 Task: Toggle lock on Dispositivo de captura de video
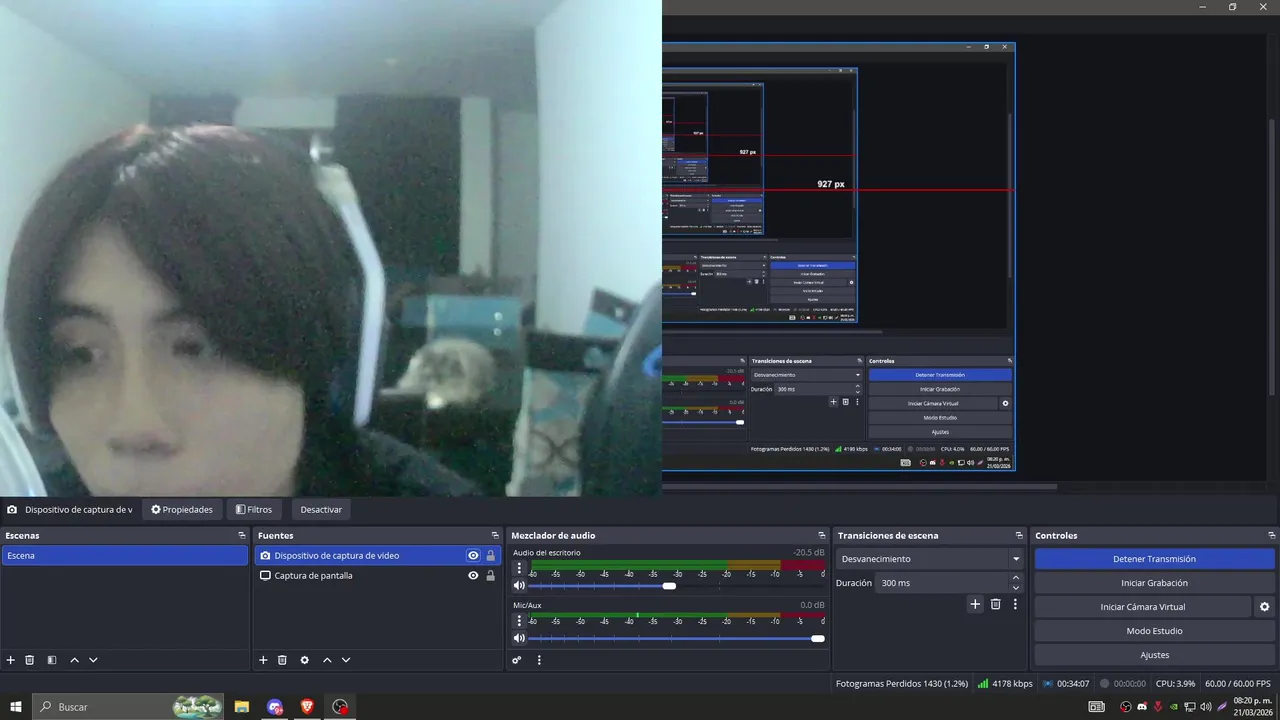click(490, 556)
